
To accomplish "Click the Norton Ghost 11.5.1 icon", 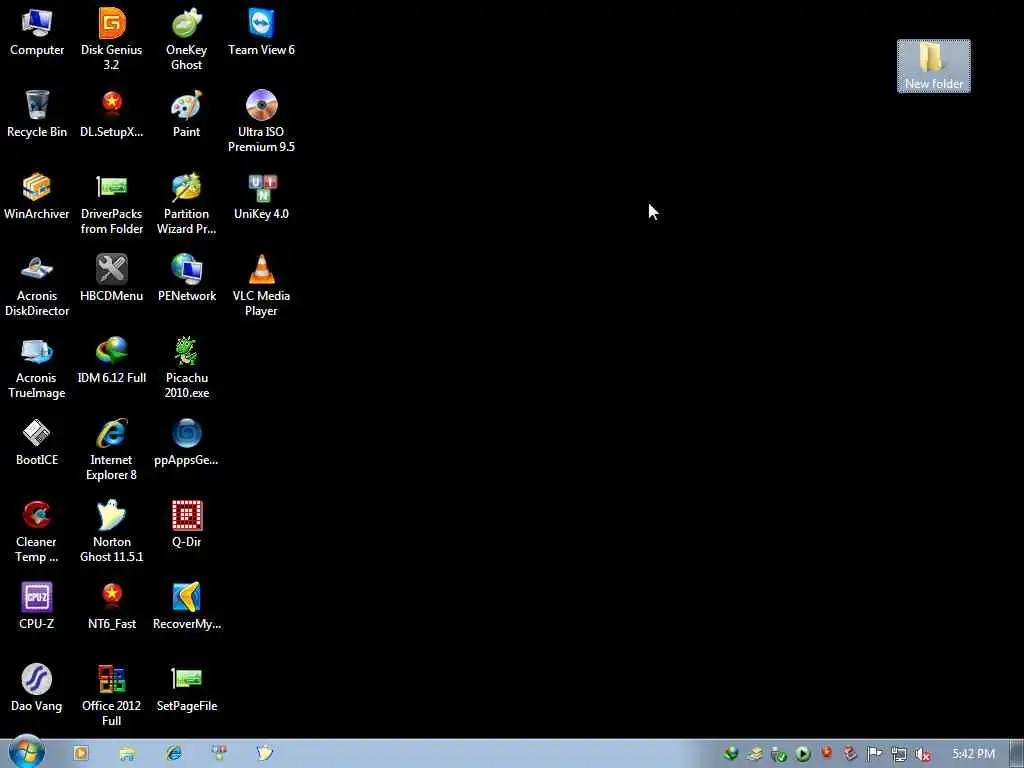I will [x=112, y=532].
